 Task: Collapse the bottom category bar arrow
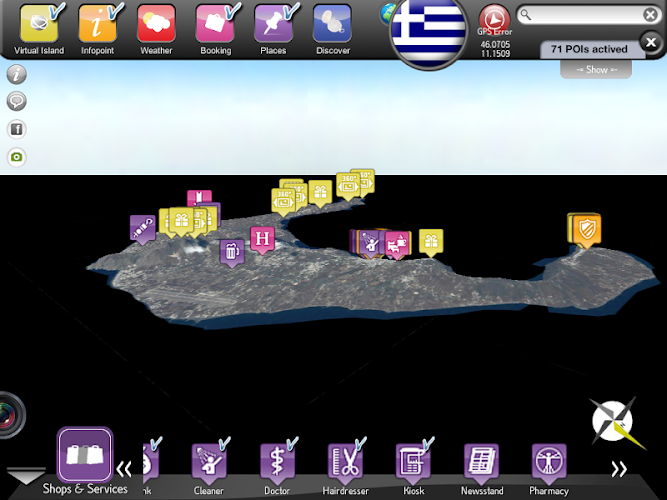point(26,476)
